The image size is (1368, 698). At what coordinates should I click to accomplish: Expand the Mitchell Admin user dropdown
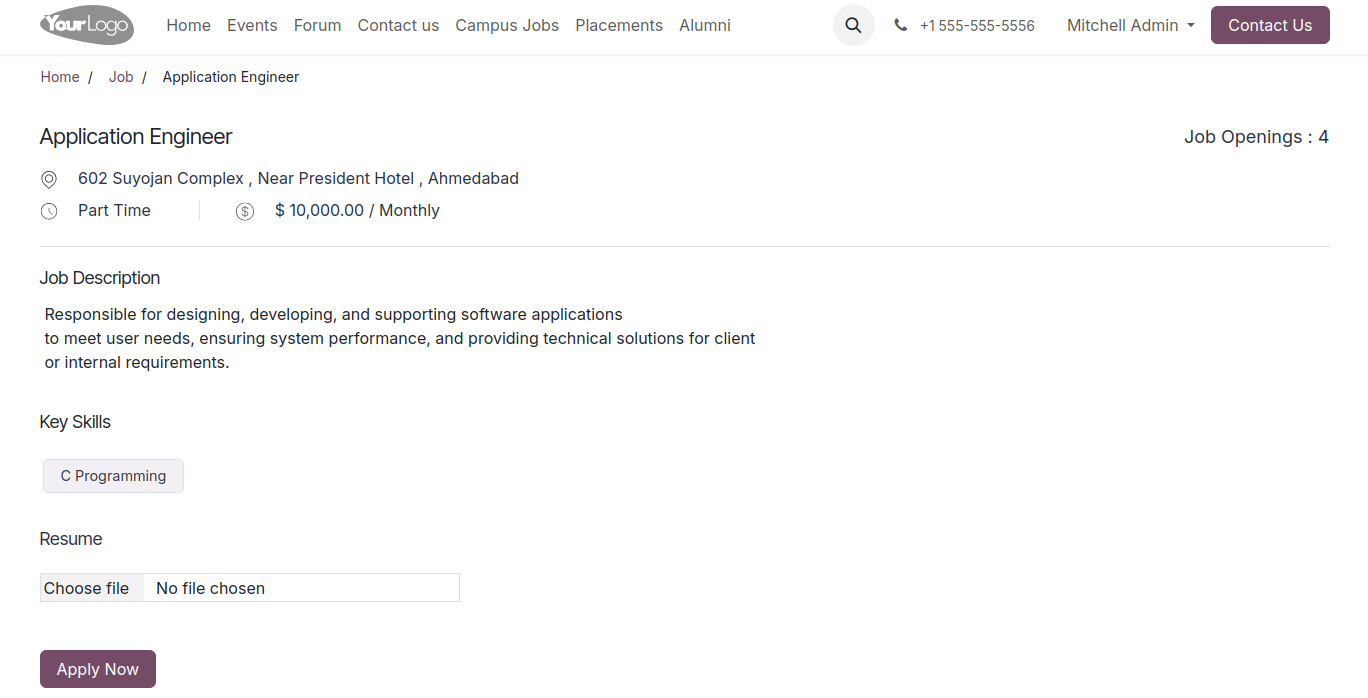pos(1130,25)
